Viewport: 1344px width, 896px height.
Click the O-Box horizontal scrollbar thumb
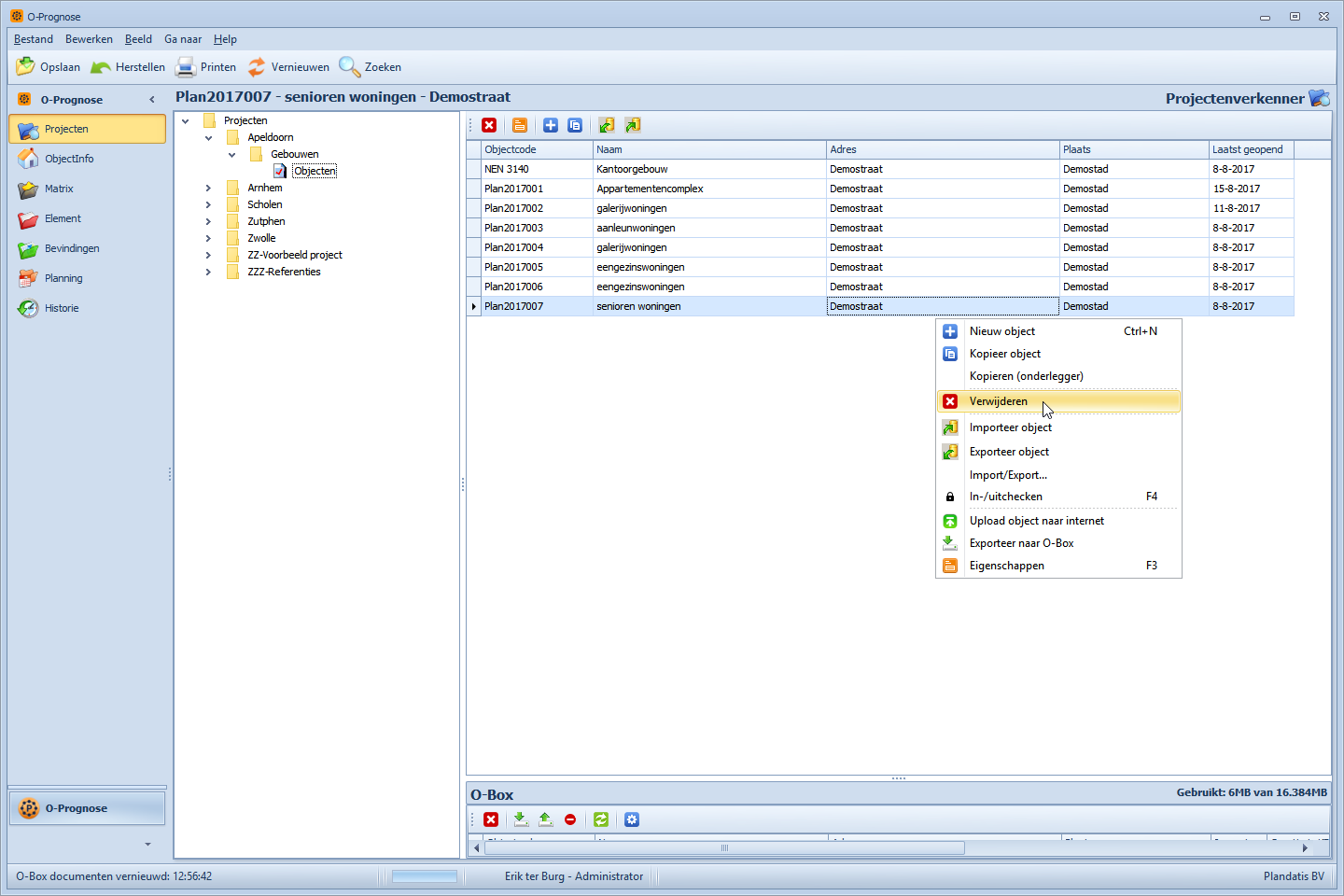pyautogui.click(x=724, y=848)
